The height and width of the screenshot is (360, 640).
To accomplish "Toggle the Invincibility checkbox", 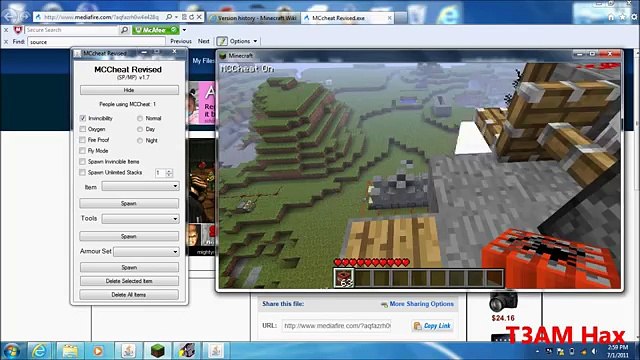I will point(83,118).
